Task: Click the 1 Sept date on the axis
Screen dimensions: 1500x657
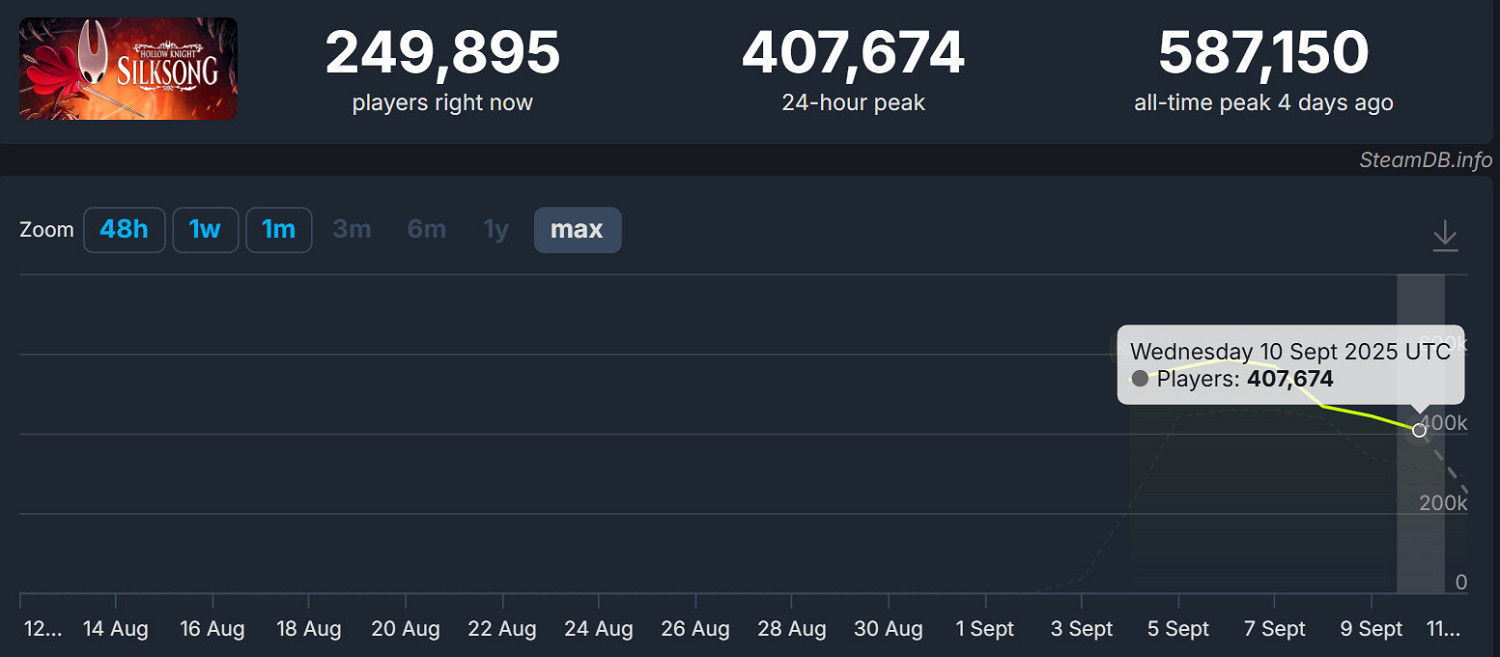Action: click(x=985, y=629)
